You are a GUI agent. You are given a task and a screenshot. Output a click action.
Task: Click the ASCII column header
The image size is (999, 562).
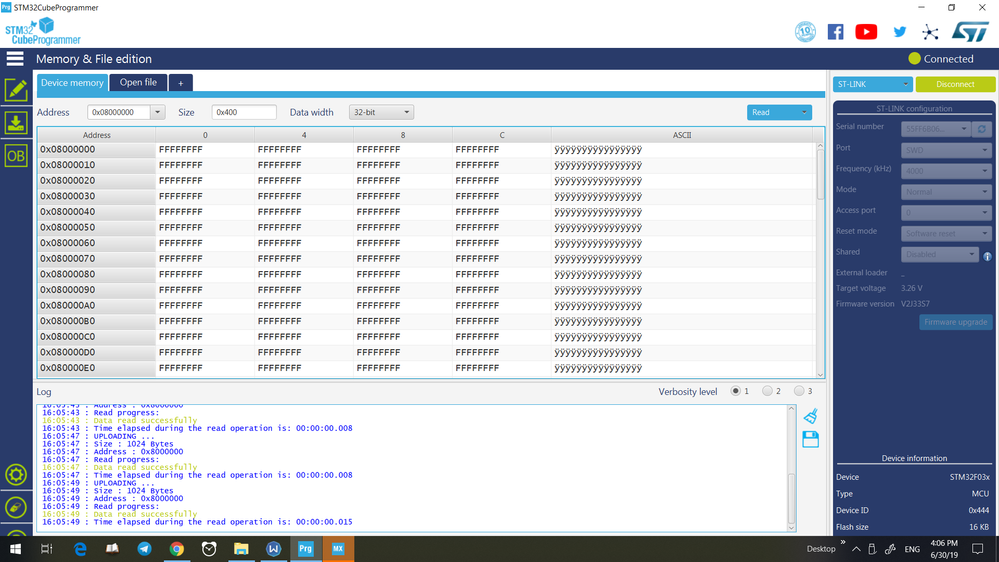pyautogui.click(x=682, y=135)
